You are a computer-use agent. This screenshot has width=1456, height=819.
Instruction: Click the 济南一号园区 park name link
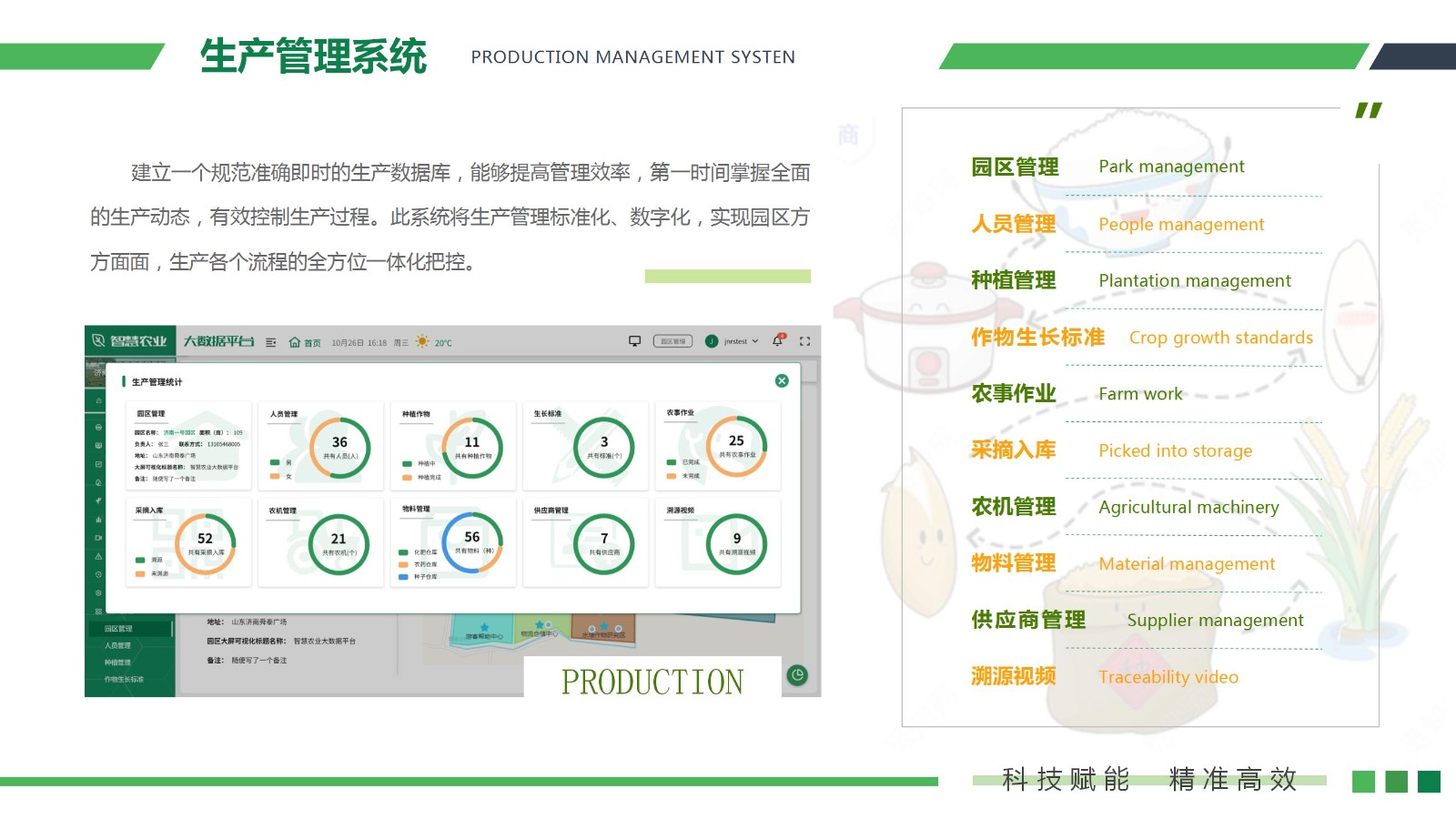coord(180,432)
